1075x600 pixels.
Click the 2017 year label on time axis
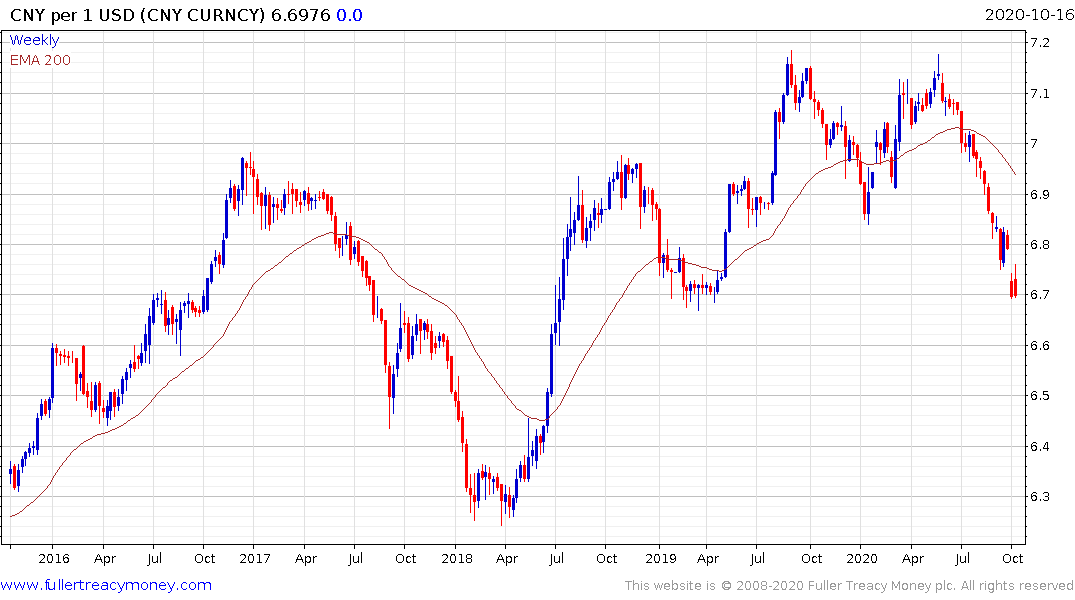[255, 558]
